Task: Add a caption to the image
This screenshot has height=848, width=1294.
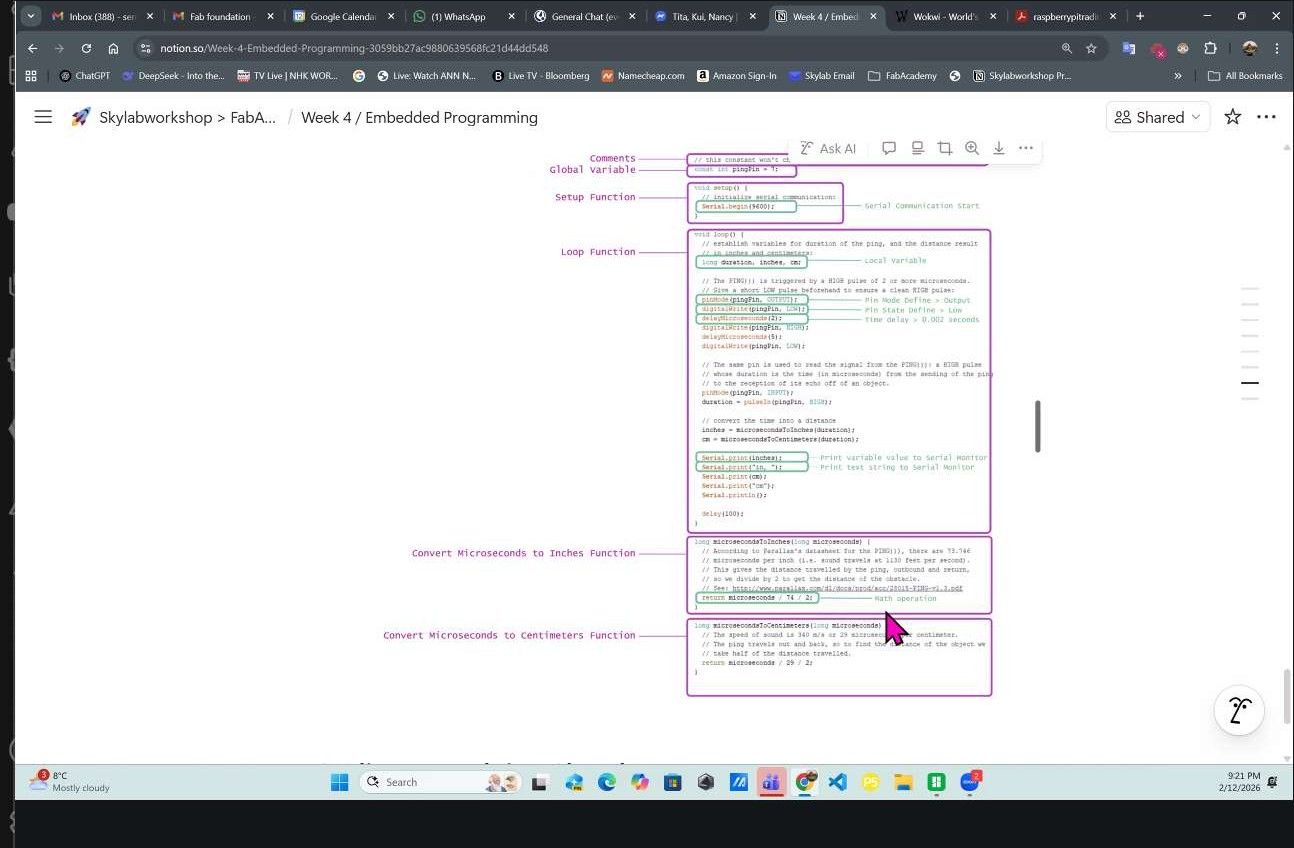Action: point(917,148)
